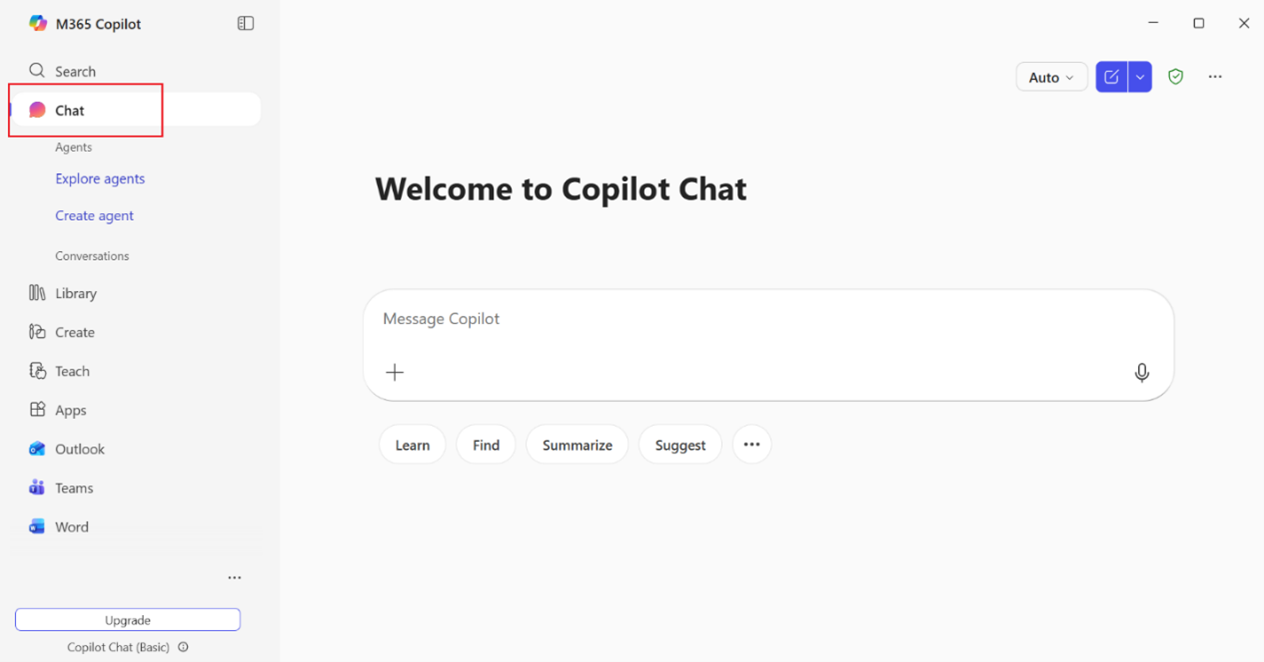Open Teams from the sidebar

point(37,488)
